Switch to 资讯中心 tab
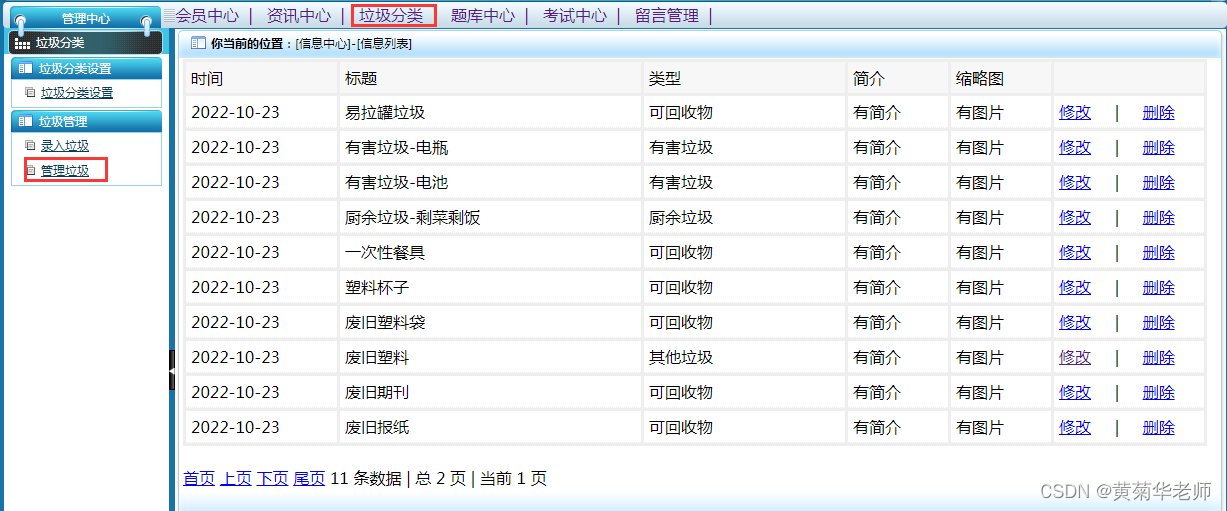1227x511 pixels. click(x=299, y=15)
